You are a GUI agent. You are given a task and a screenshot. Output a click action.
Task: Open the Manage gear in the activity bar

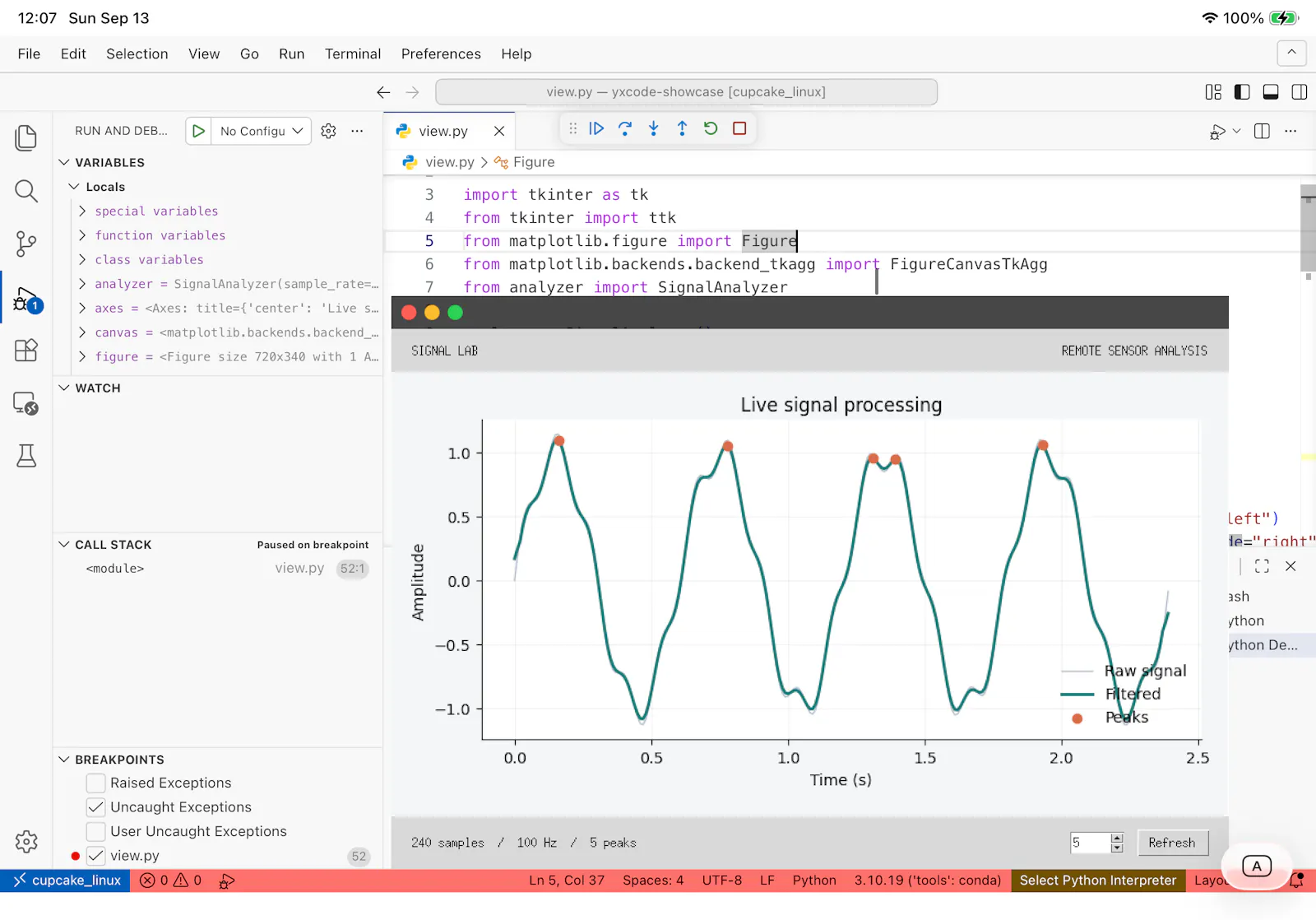[26, 842]
